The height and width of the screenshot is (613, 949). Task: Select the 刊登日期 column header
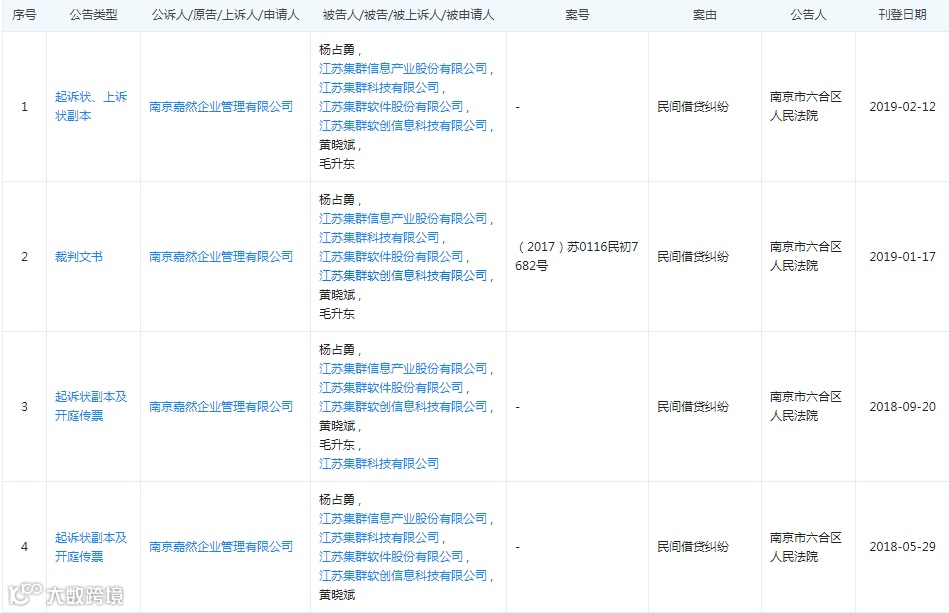[902, 15]
